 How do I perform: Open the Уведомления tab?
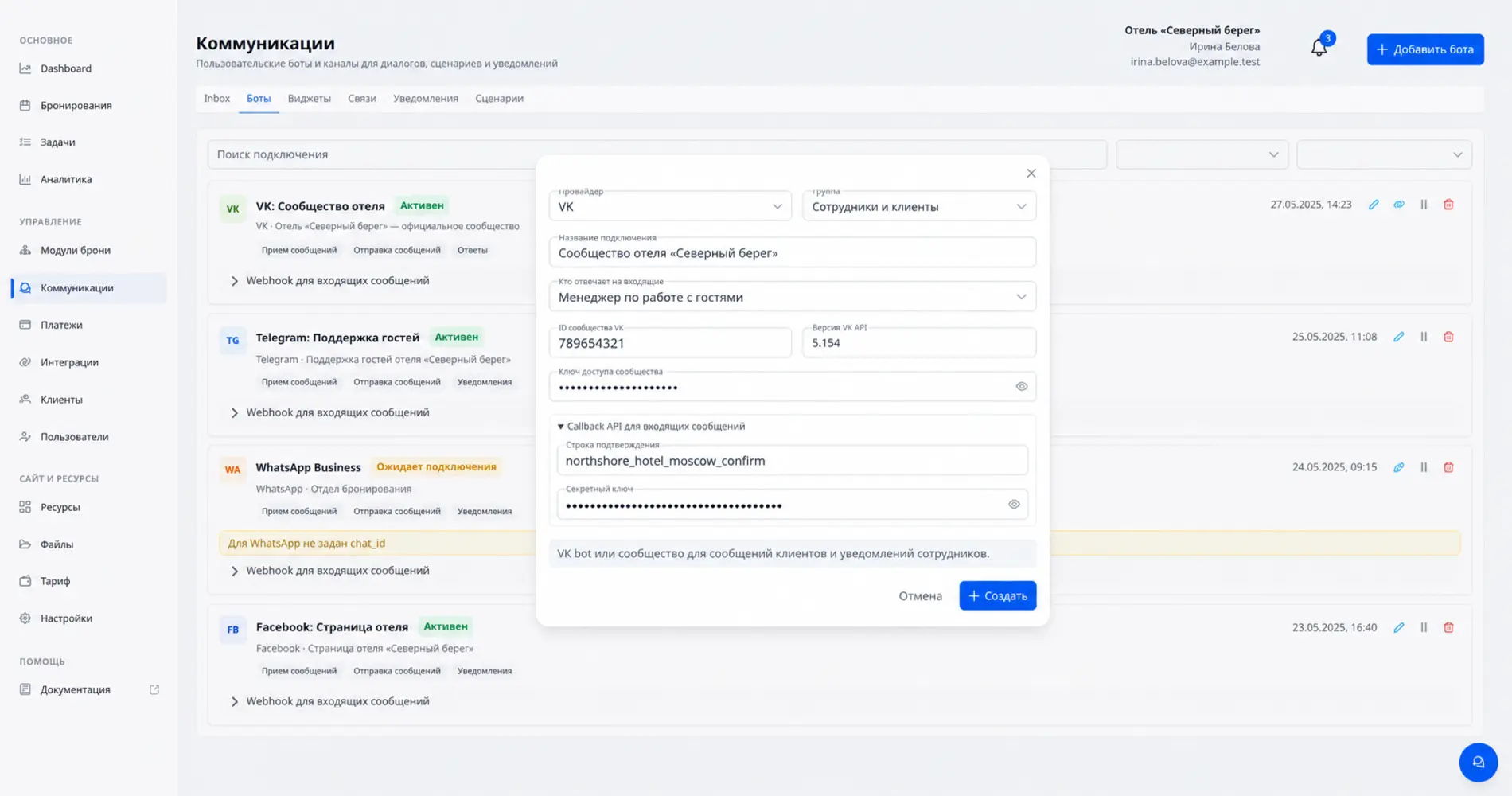425,99
